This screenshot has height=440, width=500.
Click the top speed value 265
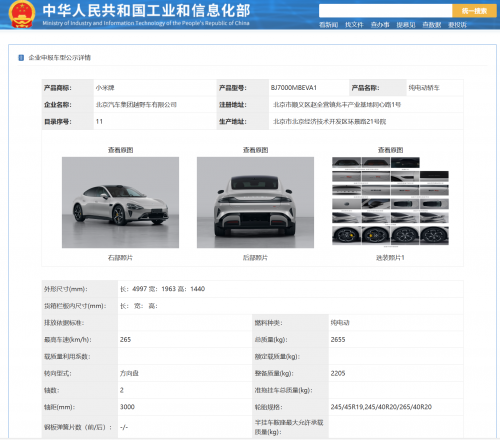pos(125,339)
